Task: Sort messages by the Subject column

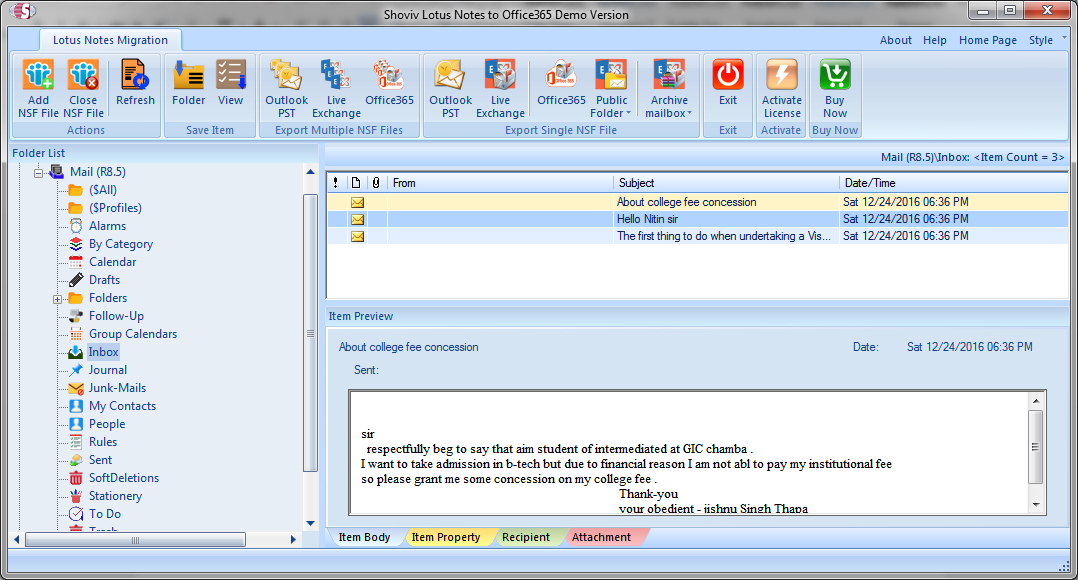Action: (x=726, y=183)
